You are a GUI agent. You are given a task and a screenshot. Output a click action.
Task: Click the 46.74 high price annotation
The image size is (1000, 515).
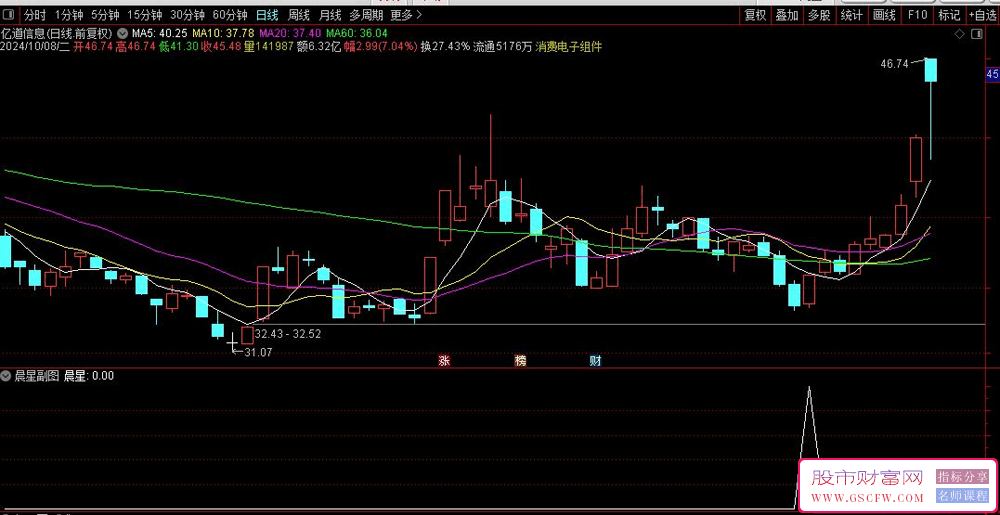893,63
